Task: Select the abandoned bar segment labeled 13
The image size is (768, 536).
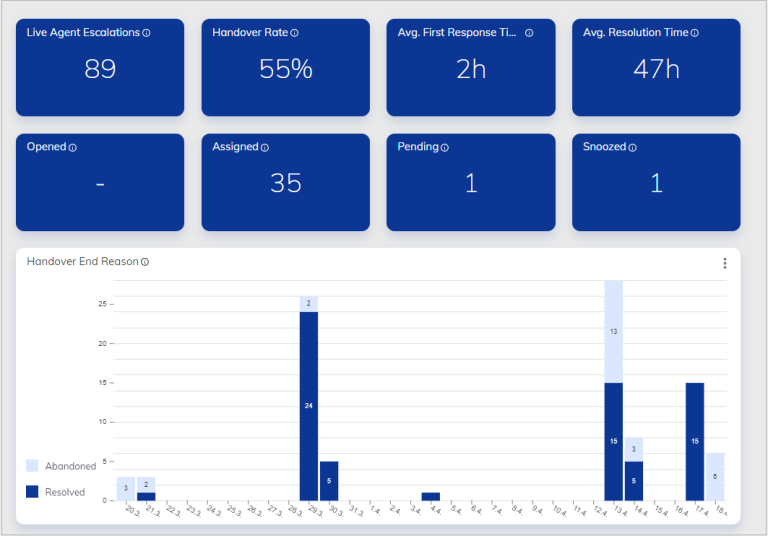Action: click(x=614, y=332)
